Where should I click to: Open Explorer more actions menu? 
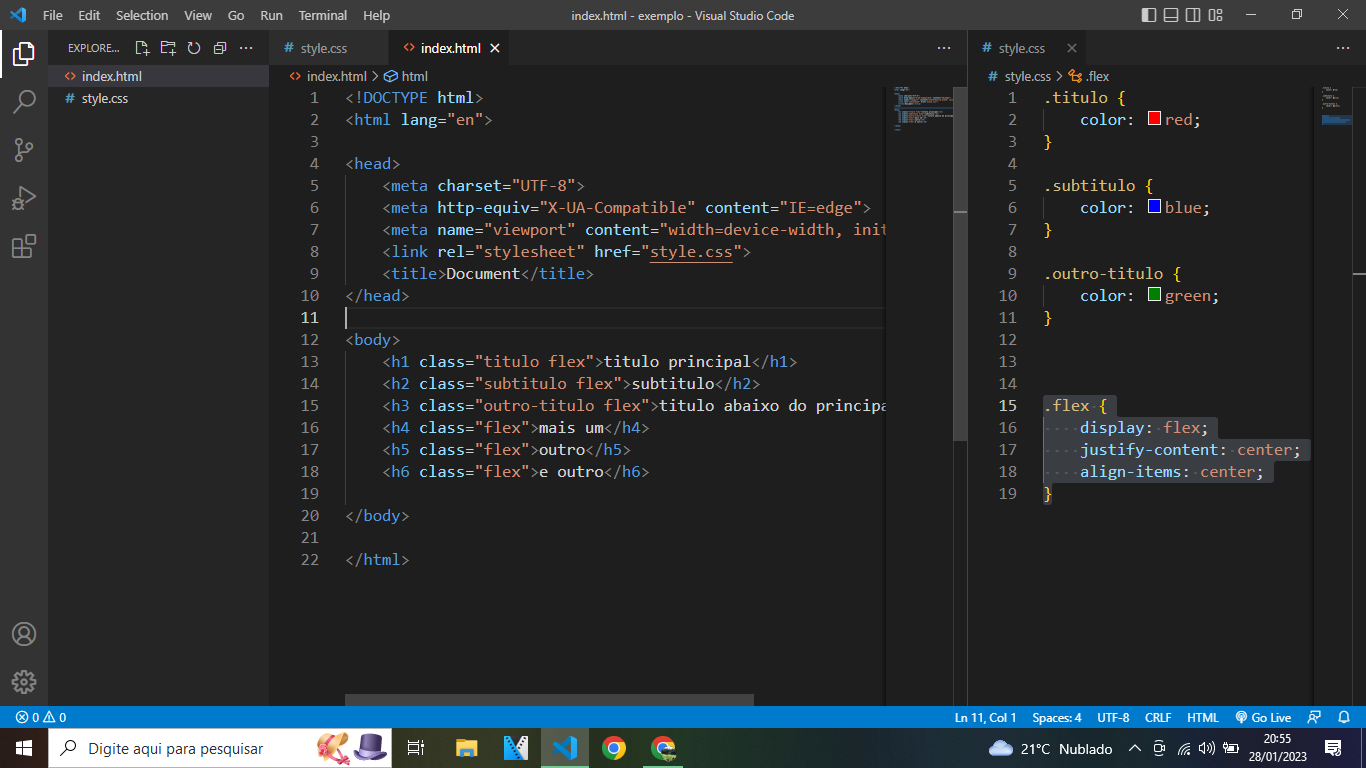[246, 48]
